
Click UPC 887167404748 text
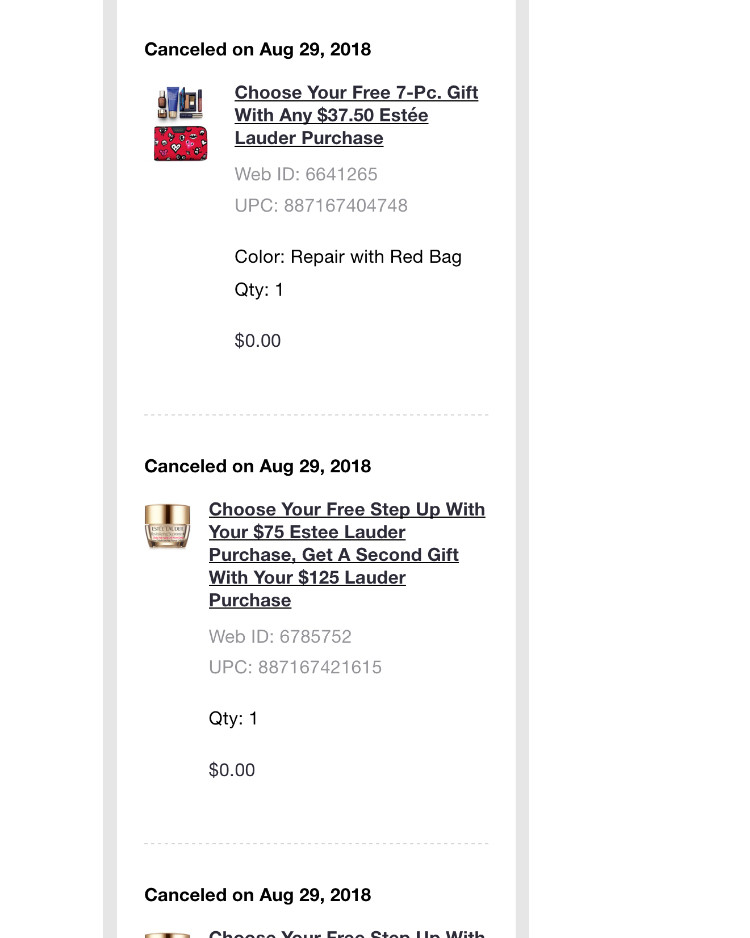click(x=321, y=205)
